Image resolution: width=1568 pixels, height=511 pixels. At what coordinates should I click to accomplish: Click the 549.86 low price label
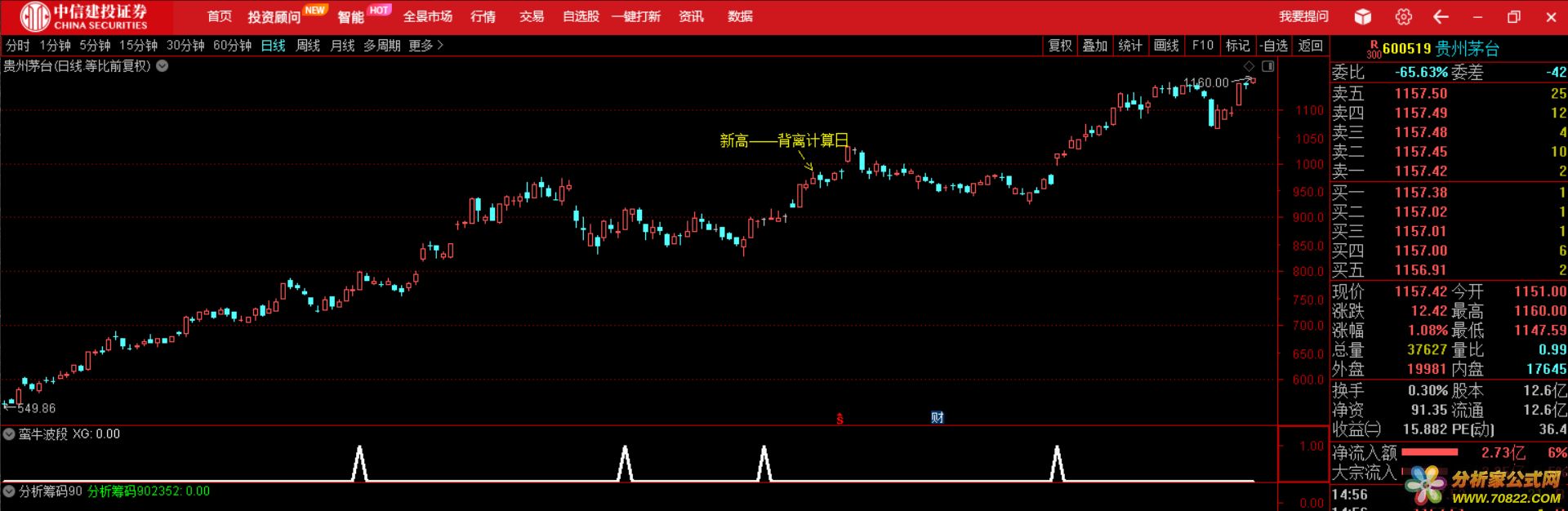(x=37, y=408)
